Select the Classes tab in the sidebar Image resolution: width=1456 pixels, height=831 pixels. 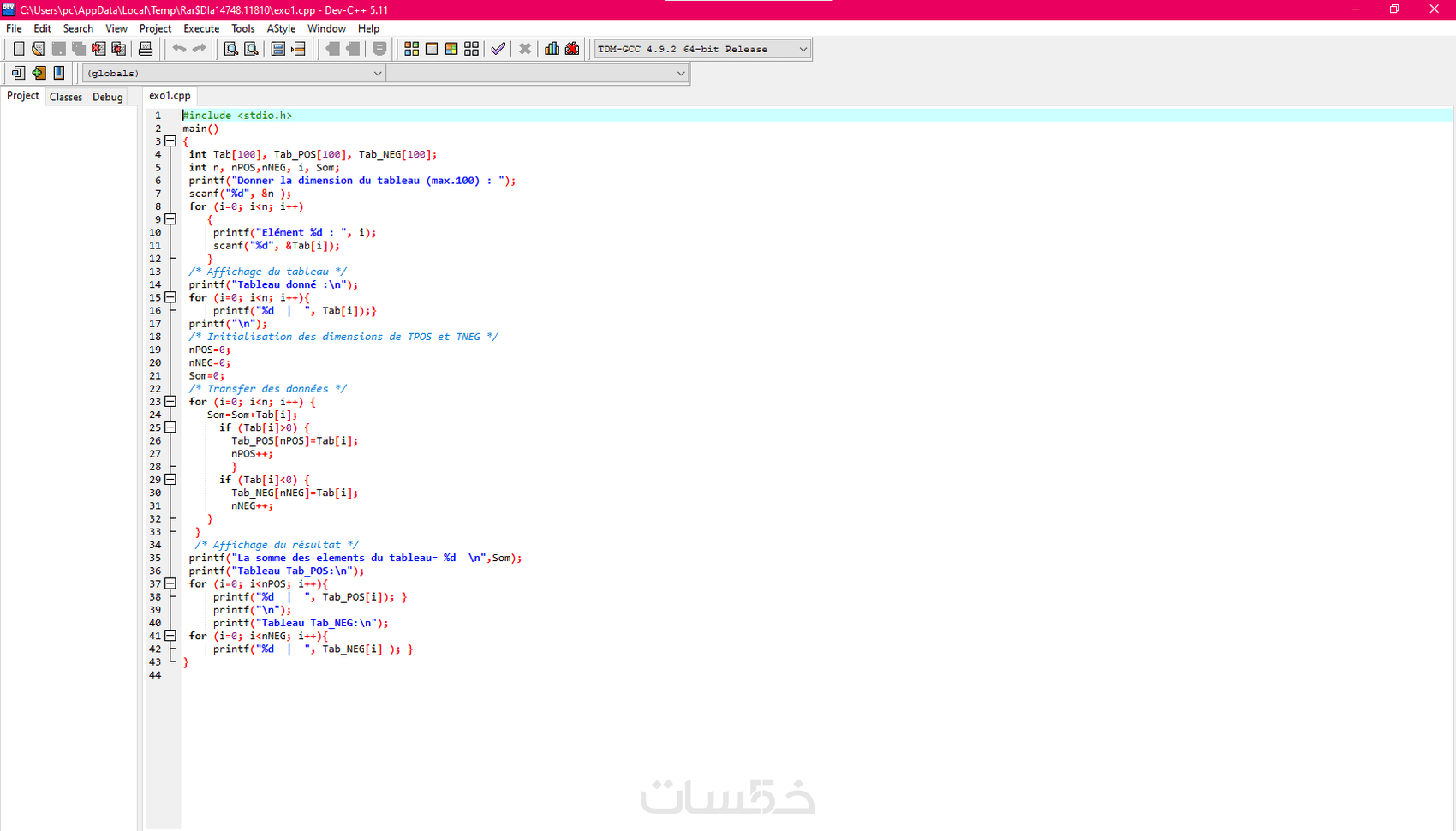(66, 96)
